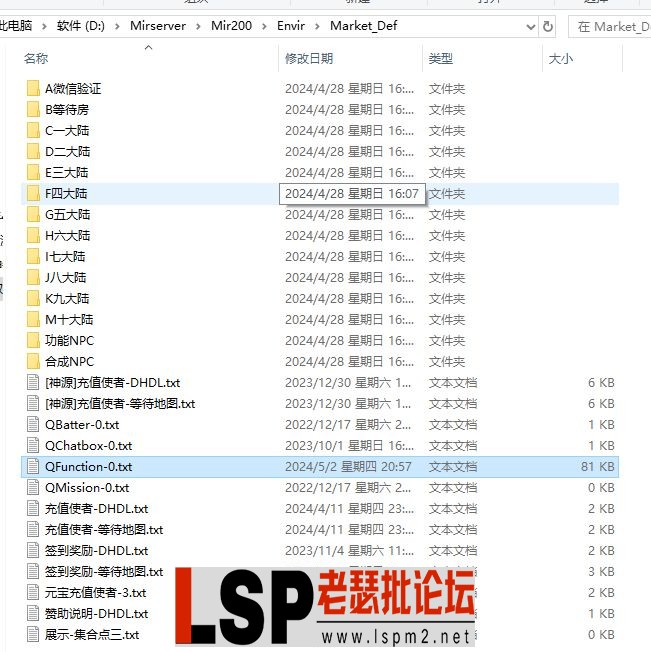Click the B等待房 folder icon
This screenshot has width=651, height=652.
33,110
